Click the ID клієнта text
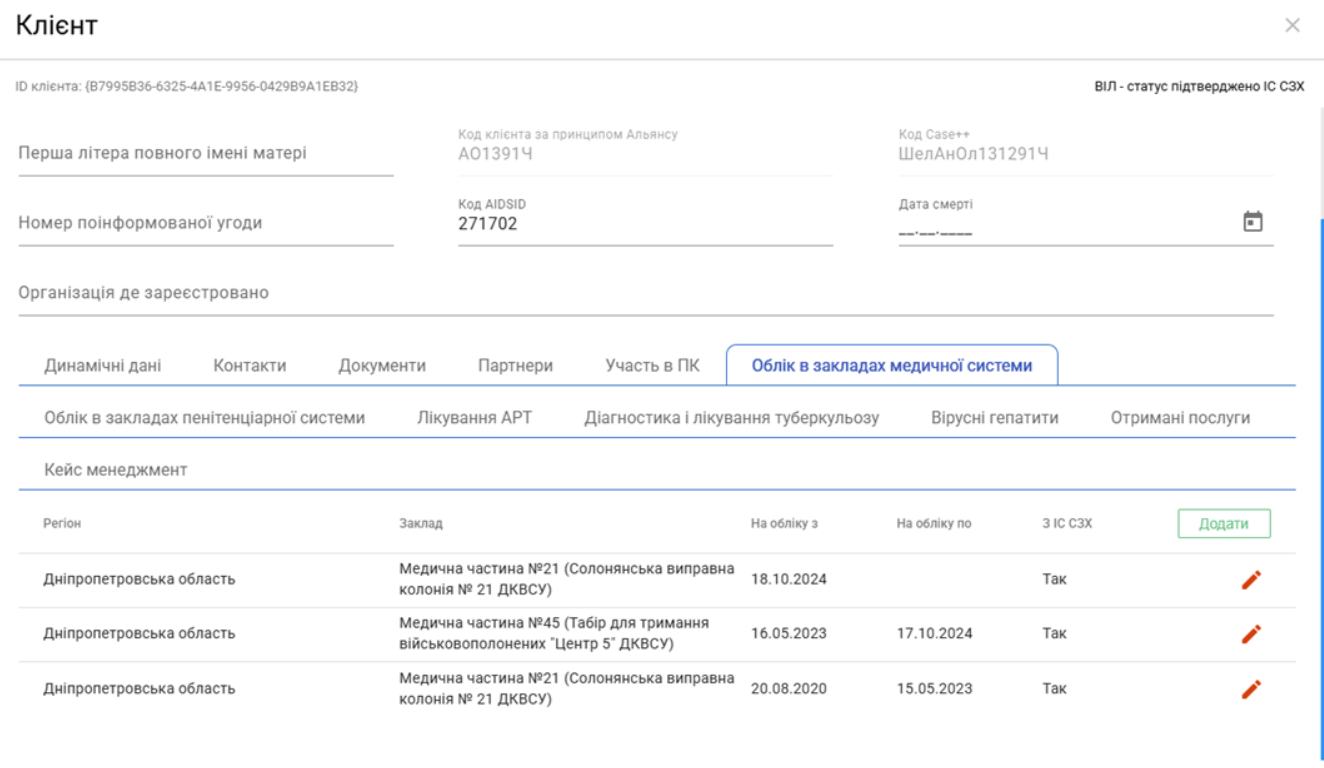Image resolution: width=1324 pixels, height=768 pixels. [x=187, y=87]
